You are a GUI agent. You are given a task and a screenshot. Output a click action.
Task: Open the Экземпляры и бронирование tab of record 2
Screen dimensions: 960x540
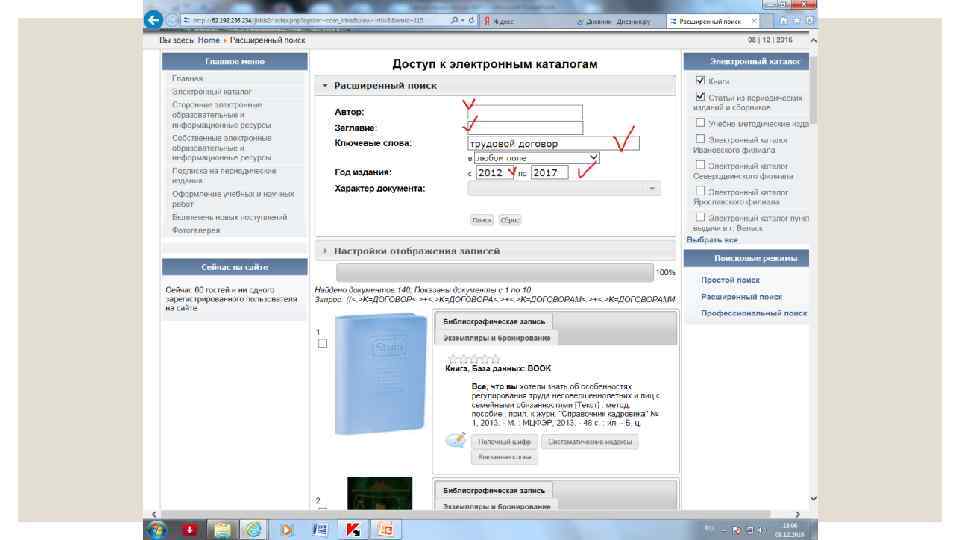[497, 506]
